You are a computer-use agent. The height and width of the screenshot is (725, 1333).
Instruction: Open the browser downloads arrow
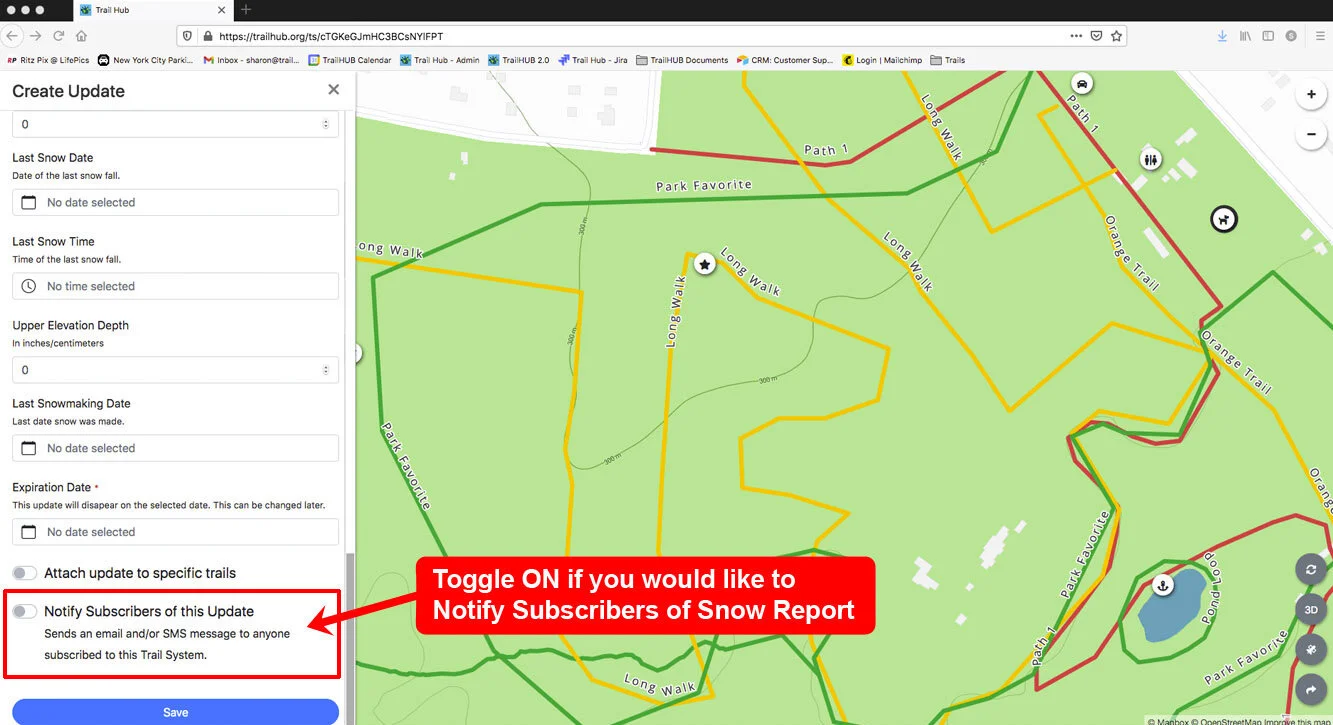(1222, 35)
